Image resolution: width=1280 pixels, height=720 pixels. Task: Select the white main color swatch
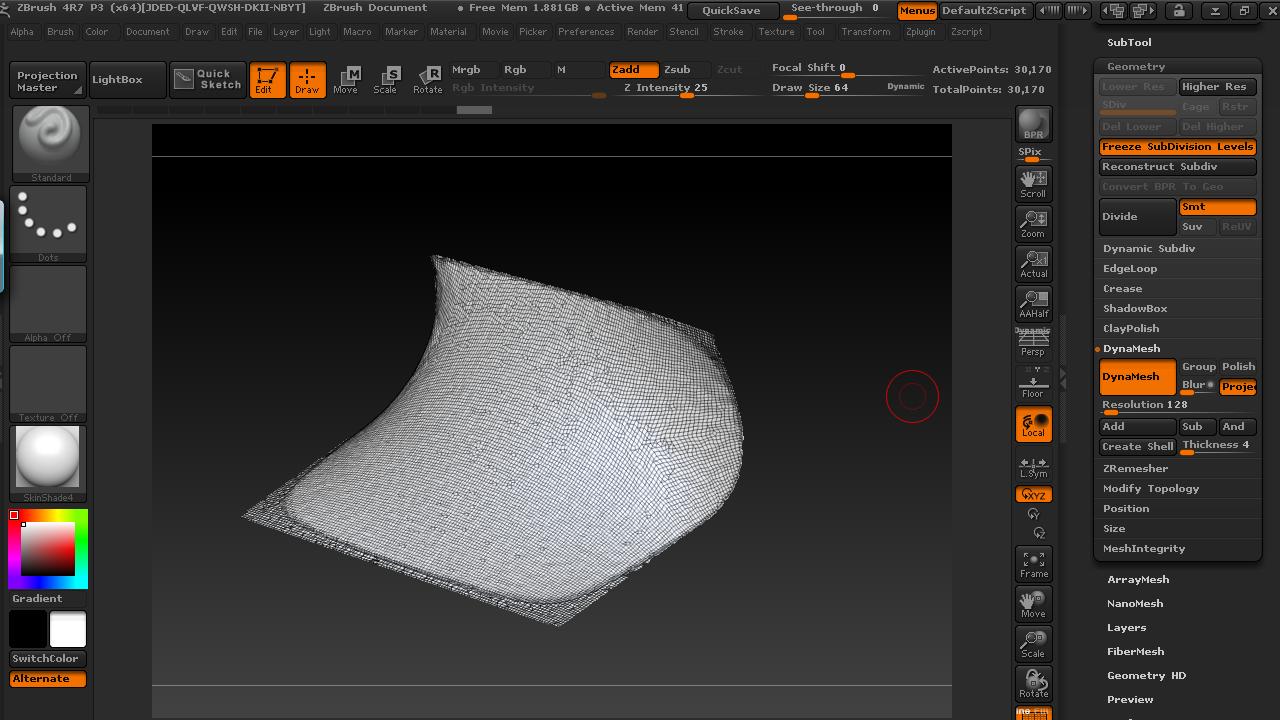[68, 629]
